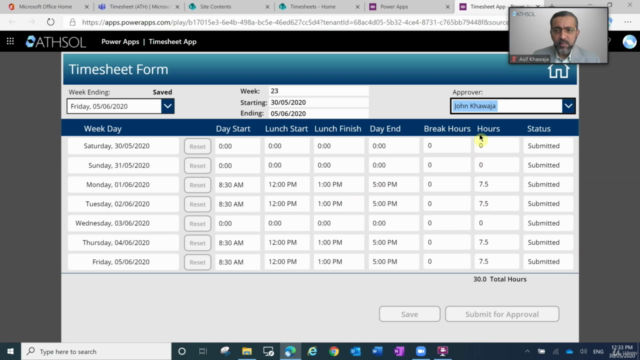This screenshot has width=640, height=360.
Task: Open File Explorer from taskbar
Action: coord(247,351)
